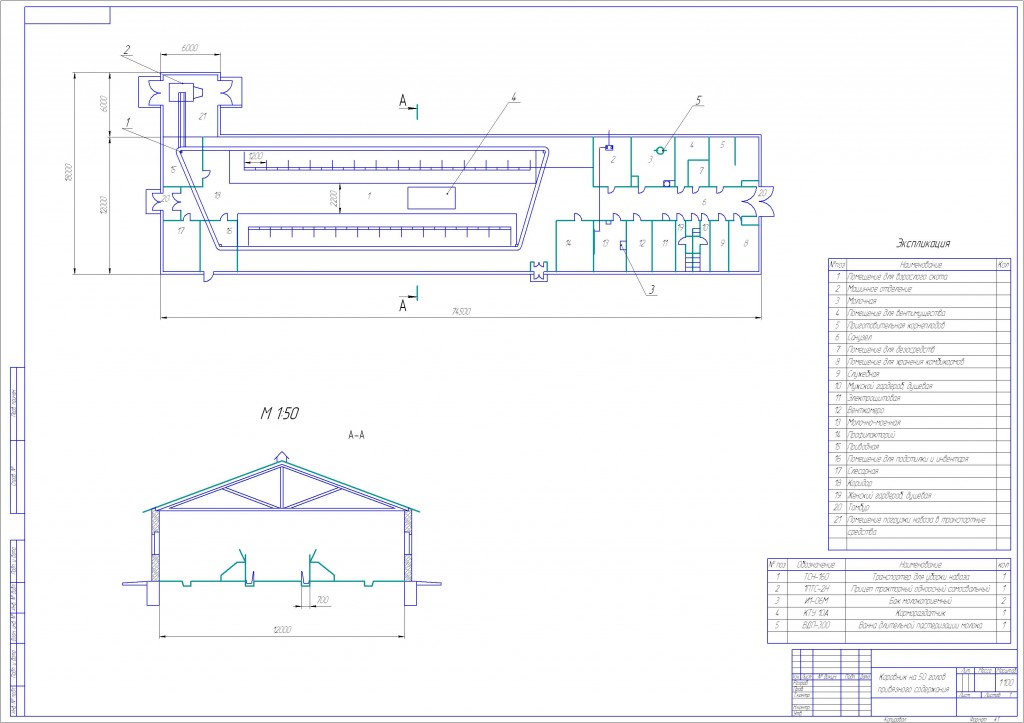The height and width of the screenshot is (723, 1024).
Task: Click the "Санузел" row text
Action: pos(859,338)
